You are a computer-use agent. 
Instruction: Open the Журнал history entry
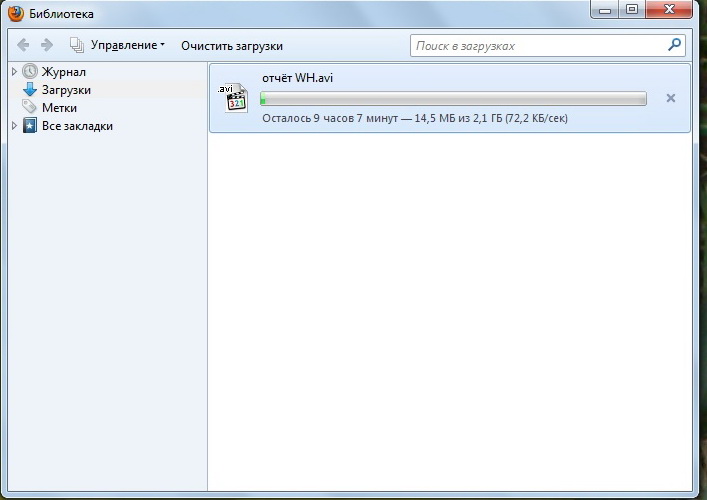(64, 72)
